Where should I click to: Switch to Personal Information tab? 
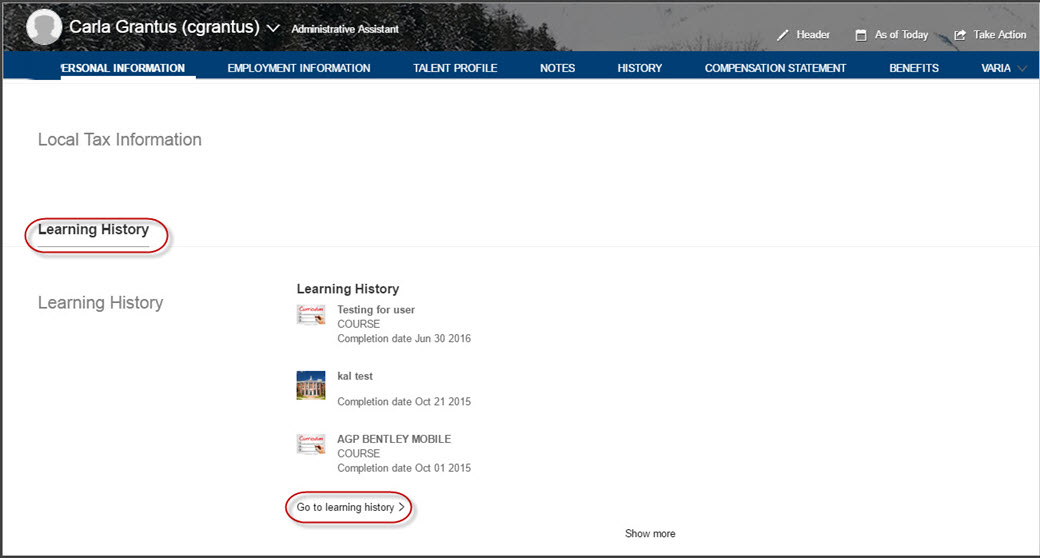pos(123,68)
